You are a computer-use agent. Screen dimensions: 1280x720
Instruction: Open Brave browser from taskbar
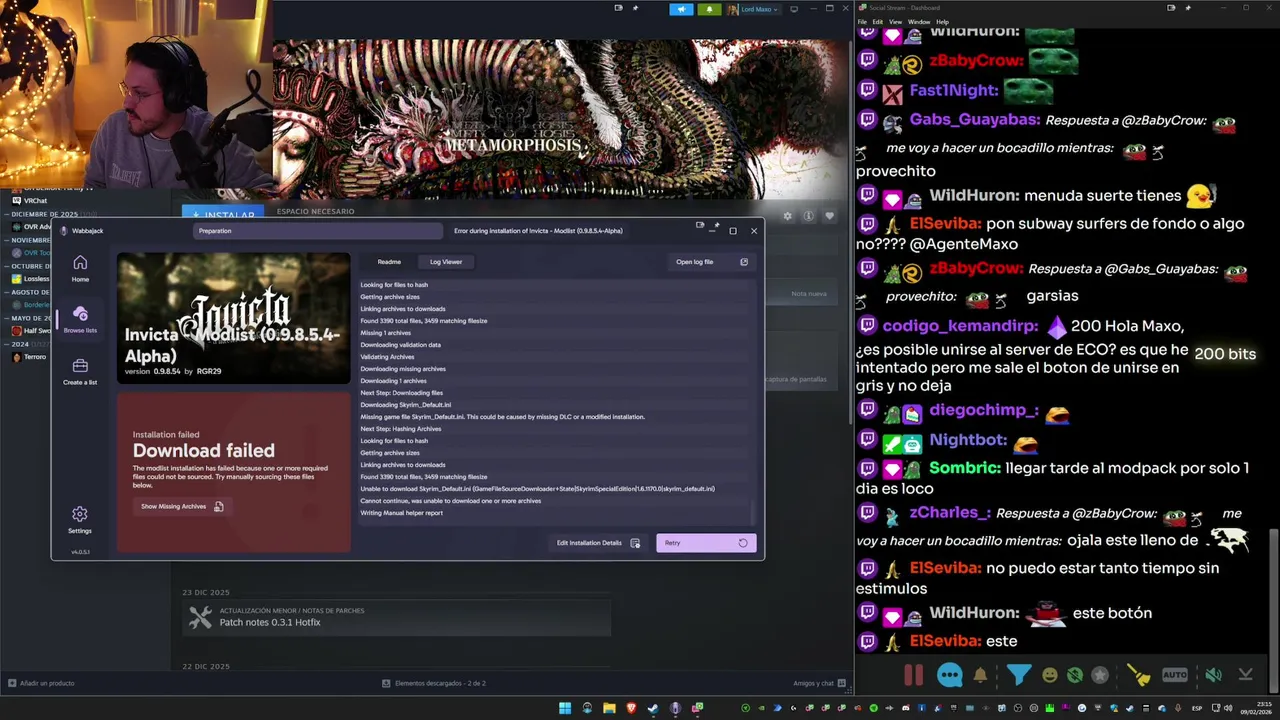631,709
